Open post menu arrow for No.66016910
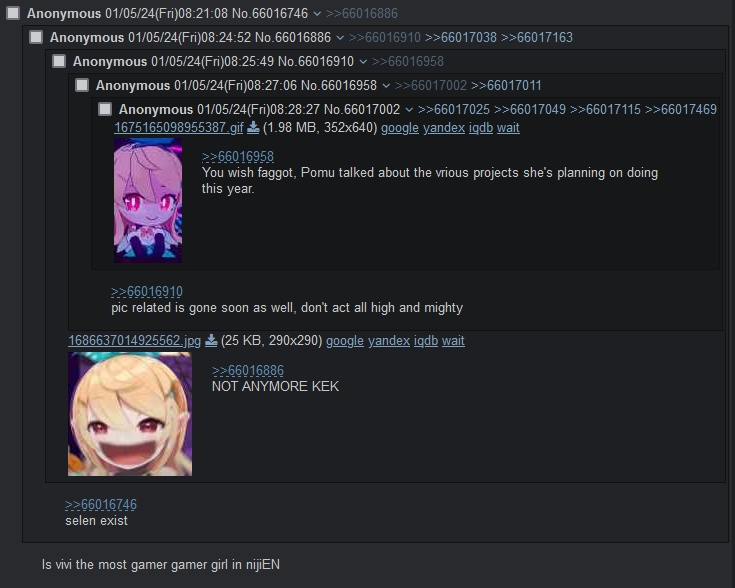The image size is (735, 588). tap(363, 62)
